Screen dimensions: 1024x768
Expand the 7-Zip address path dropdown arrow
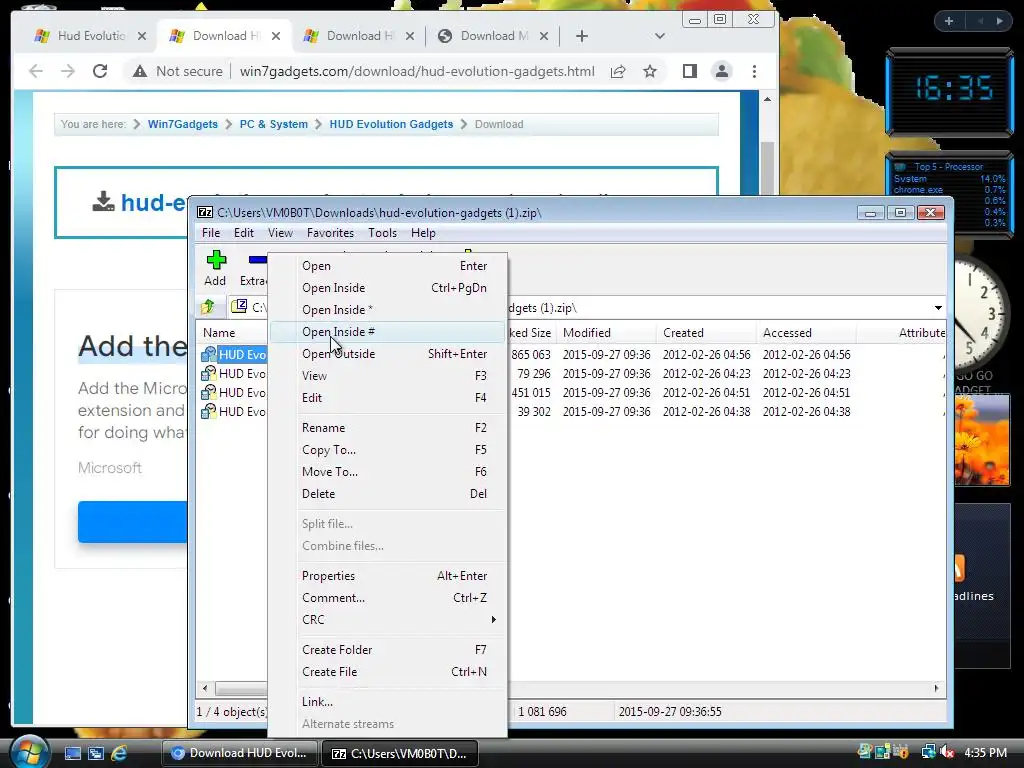click(938, 308)
